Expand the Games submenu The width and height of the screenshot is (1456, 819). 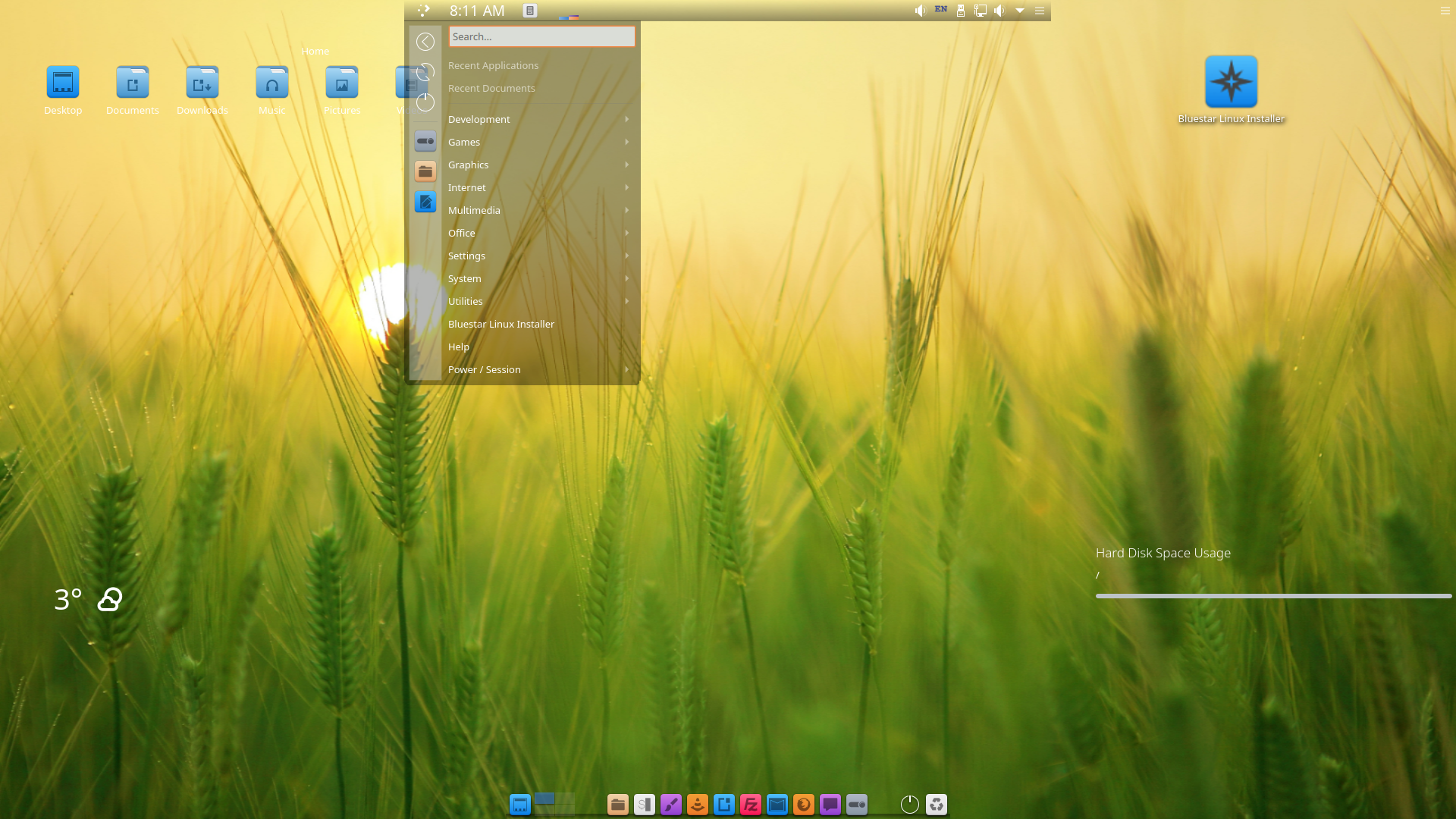539,142
